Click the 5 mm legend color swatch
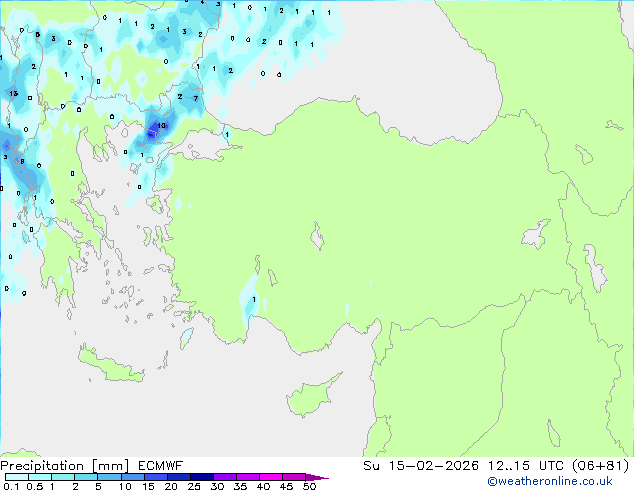This screenshot has width=634, height=490. pos(109,477)
